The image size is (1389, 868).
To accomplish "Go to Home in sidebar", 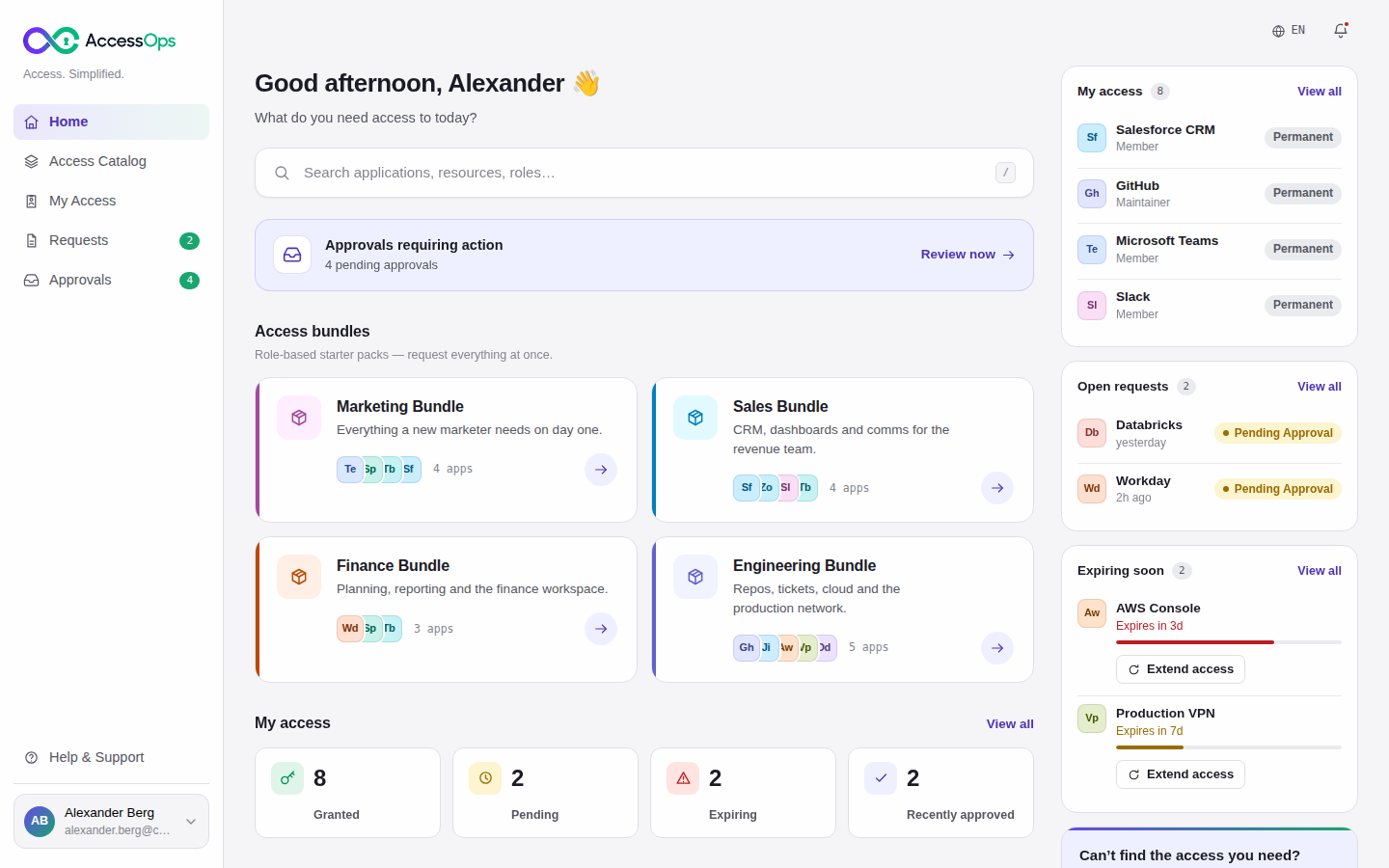I will click(x=111, y=122).
